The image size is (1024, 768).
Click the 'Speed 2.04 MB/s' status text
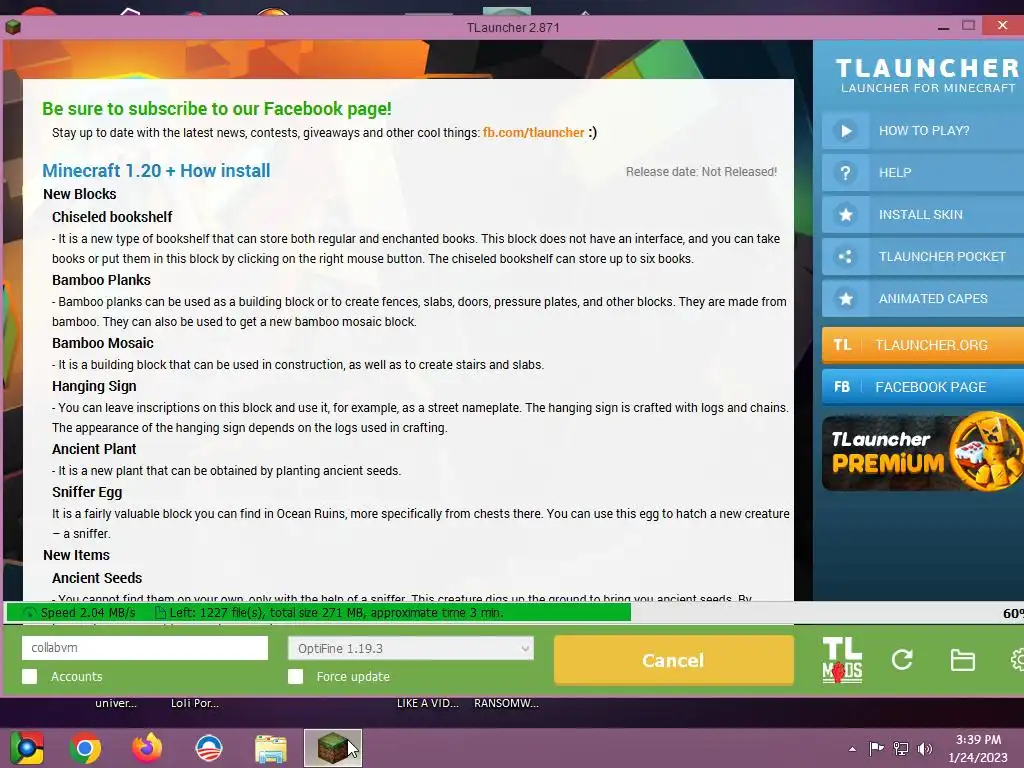point(88,613)
